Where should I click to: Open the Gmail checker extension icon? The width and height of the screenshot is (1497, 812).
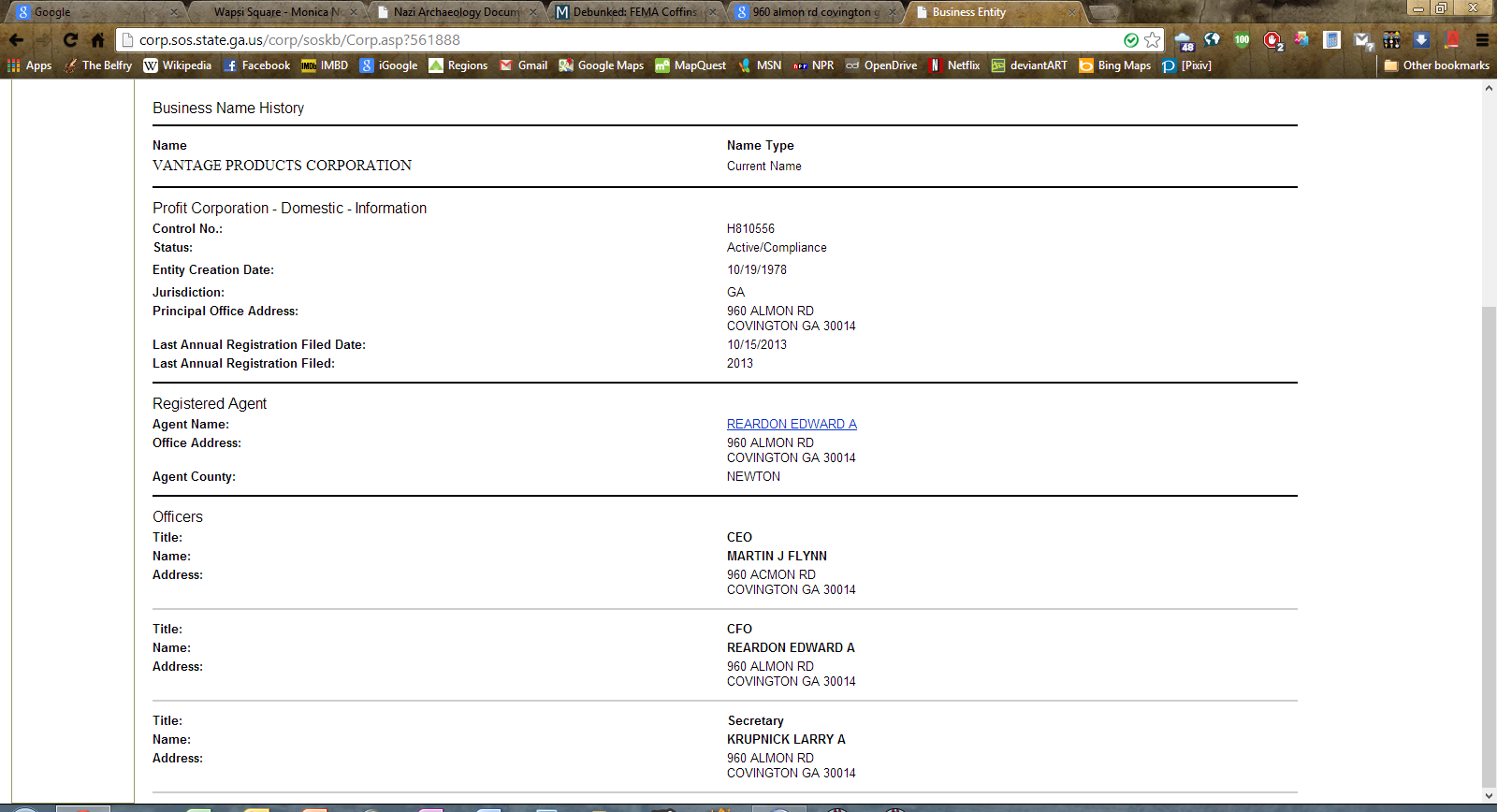coord(1362,40)
